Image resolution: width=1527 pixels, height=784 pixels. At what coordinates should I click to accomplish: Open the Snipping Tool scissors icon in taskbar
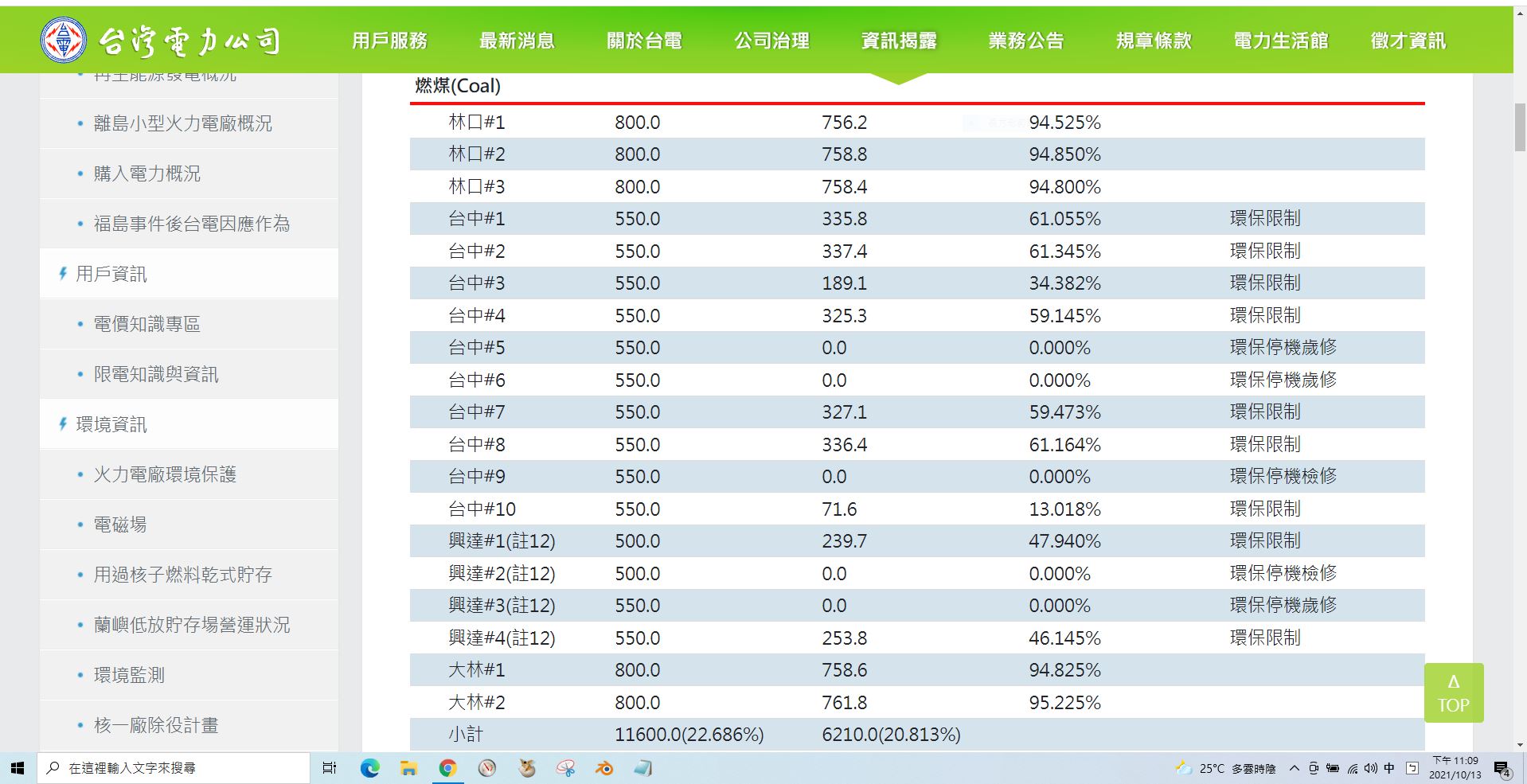click(x=565, y=768)
